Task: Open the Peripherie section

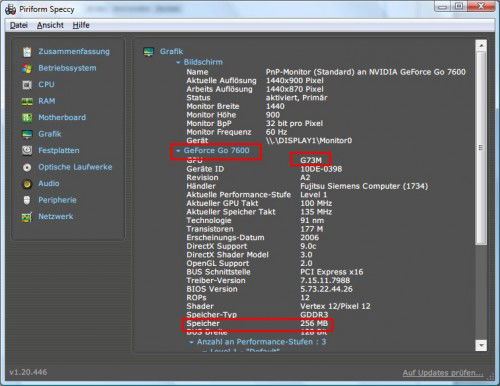Action: (57, 200)
